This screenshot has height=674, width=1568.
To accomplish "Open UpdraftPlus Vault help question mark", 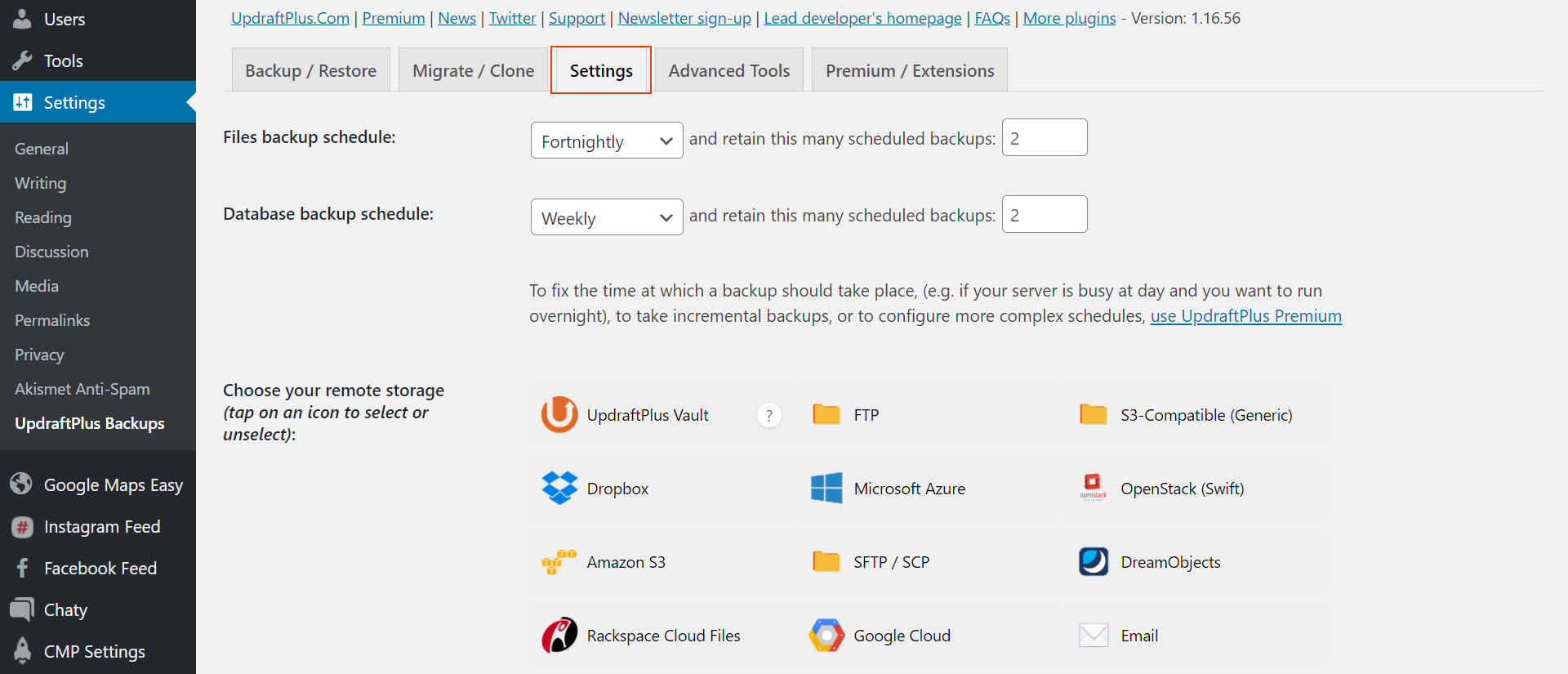I will click(x=768, y=416).
